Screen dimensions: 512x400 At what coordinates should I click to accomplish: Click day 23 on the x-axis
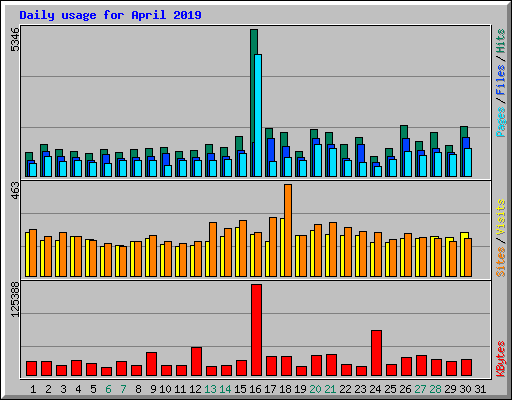point(360,389)
